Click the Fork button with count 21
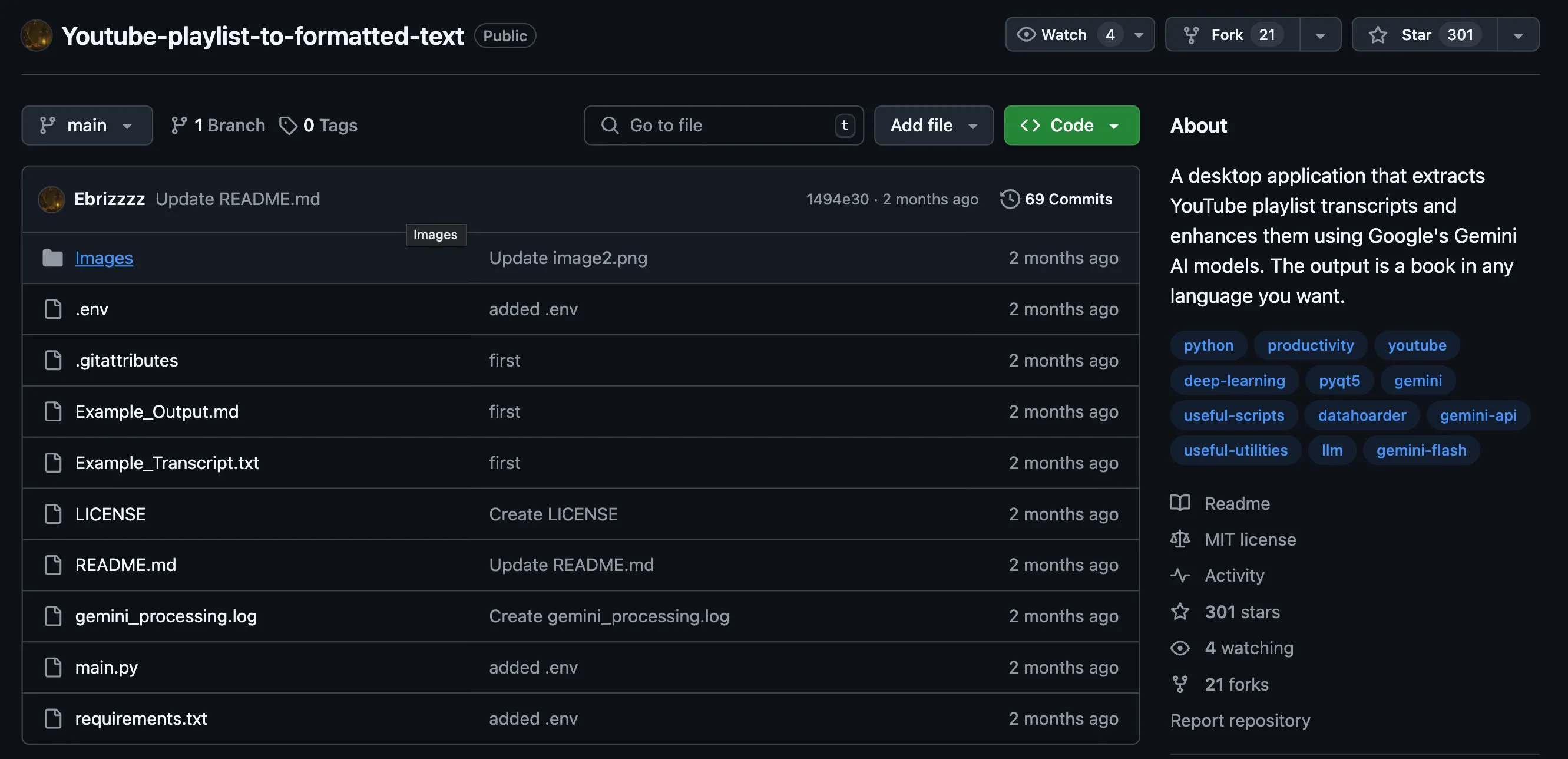Screen dimensions: 1568x759 1233,35
